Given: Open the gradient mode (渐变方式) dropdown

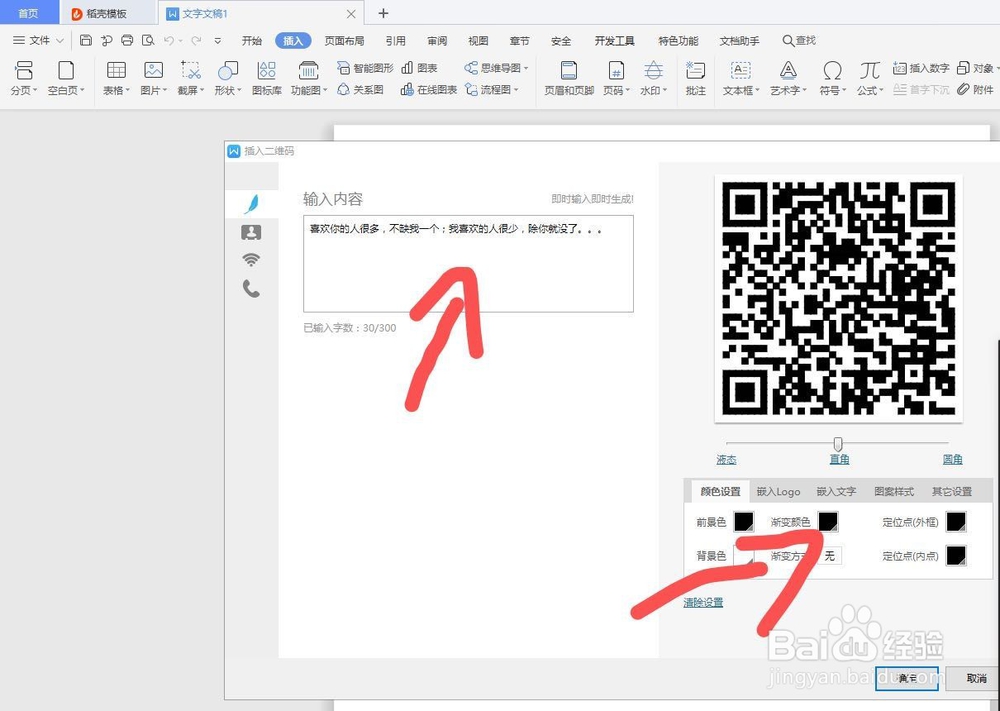Looking at the screenshot, I should 829,556.
